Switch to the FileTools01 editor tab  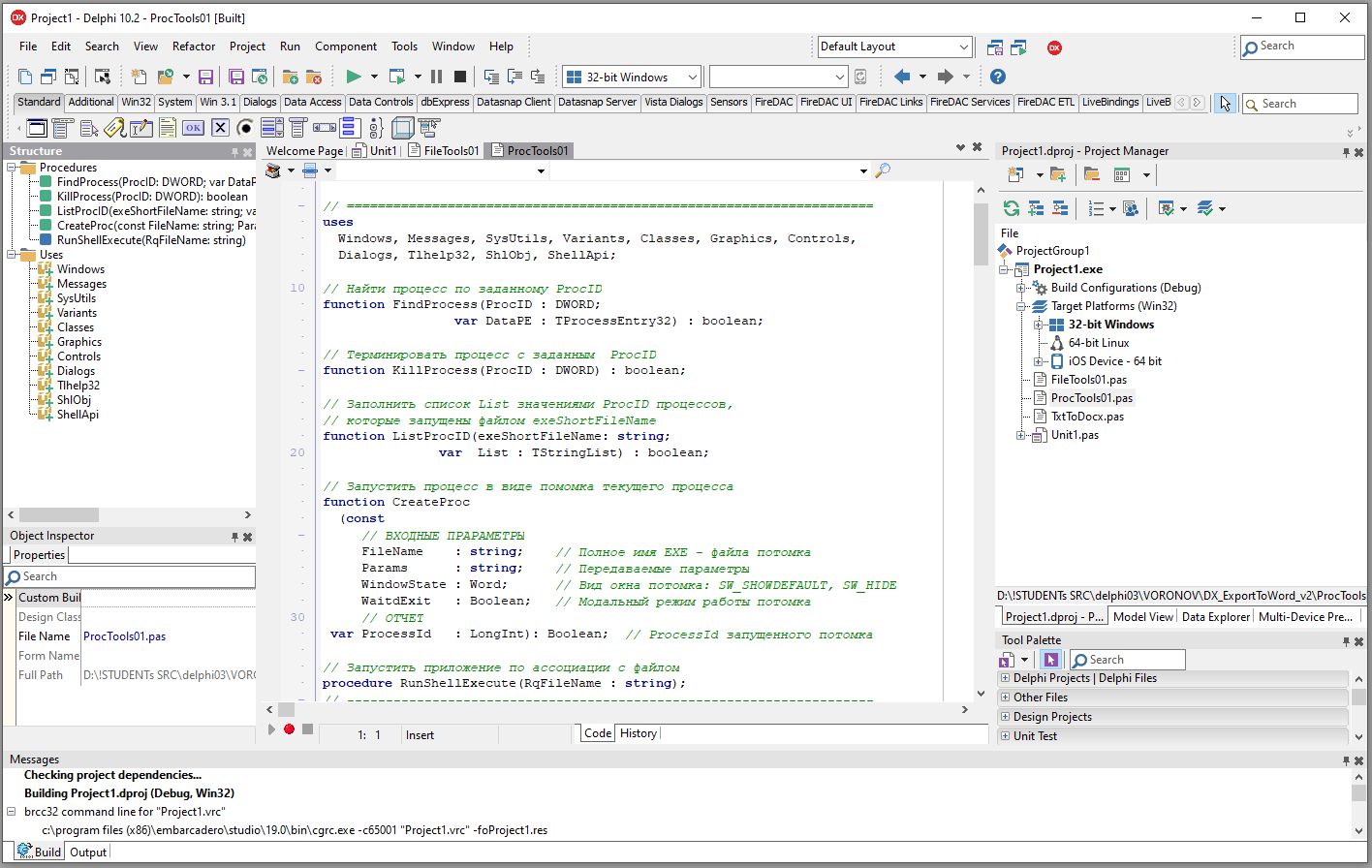tap(444, 150)
